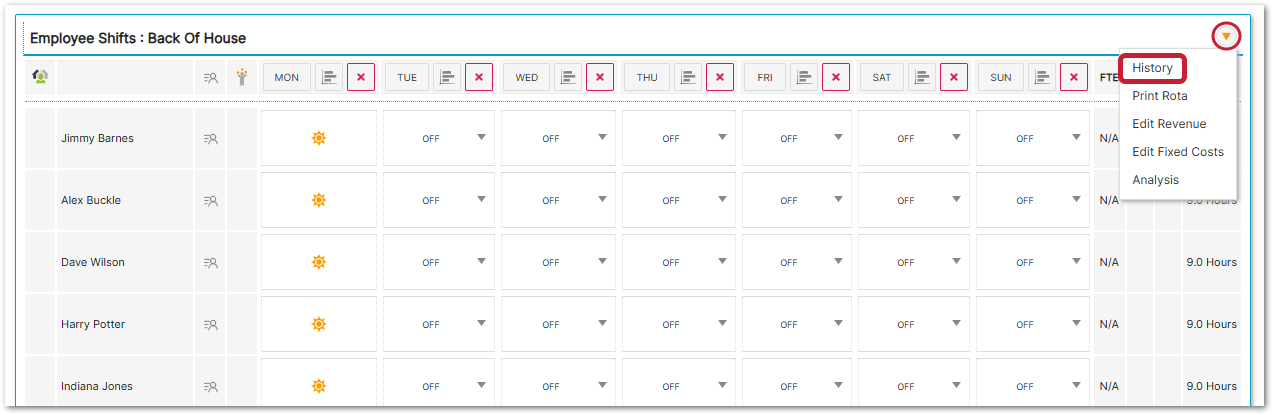The height and width of the screenshot is (415, 1273).
Task: Click the red X button beside SUN
Action: 1073,77
